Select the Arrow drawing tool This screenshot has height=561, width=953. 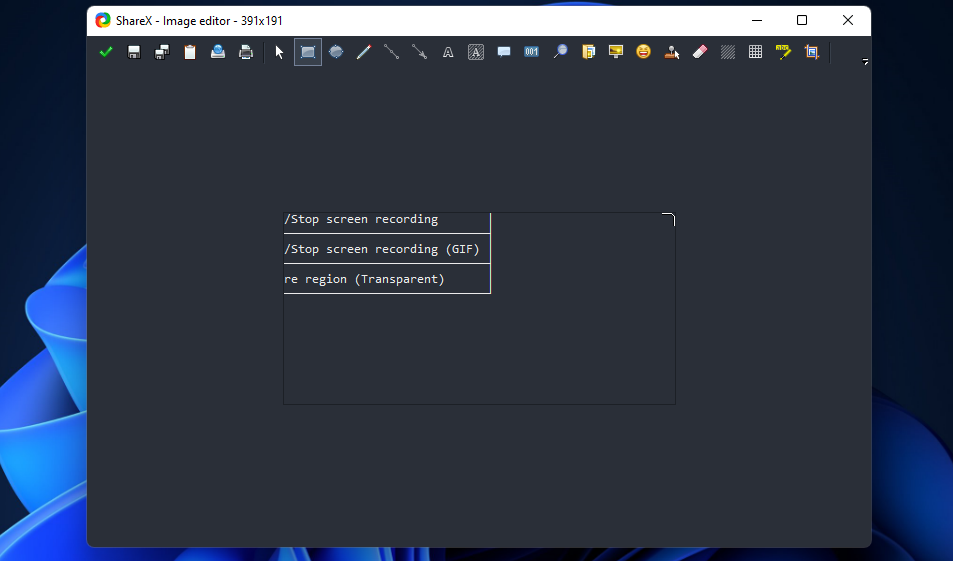420,52
